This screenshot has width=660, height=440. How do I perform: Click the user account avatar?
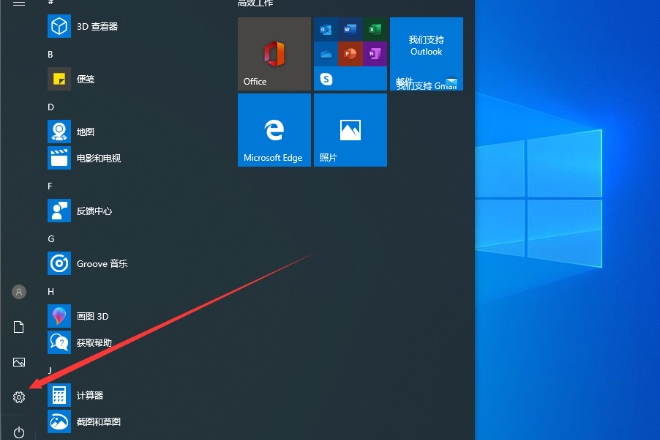19,292
